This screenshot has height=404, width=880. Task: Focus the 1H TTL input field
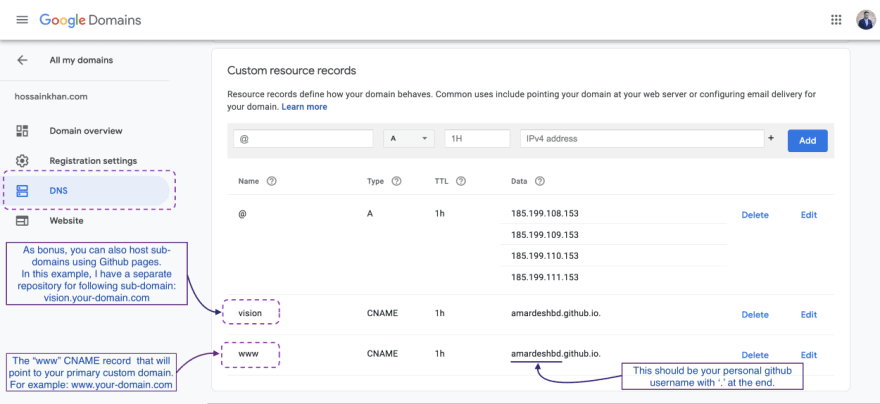tap(477, 139)
